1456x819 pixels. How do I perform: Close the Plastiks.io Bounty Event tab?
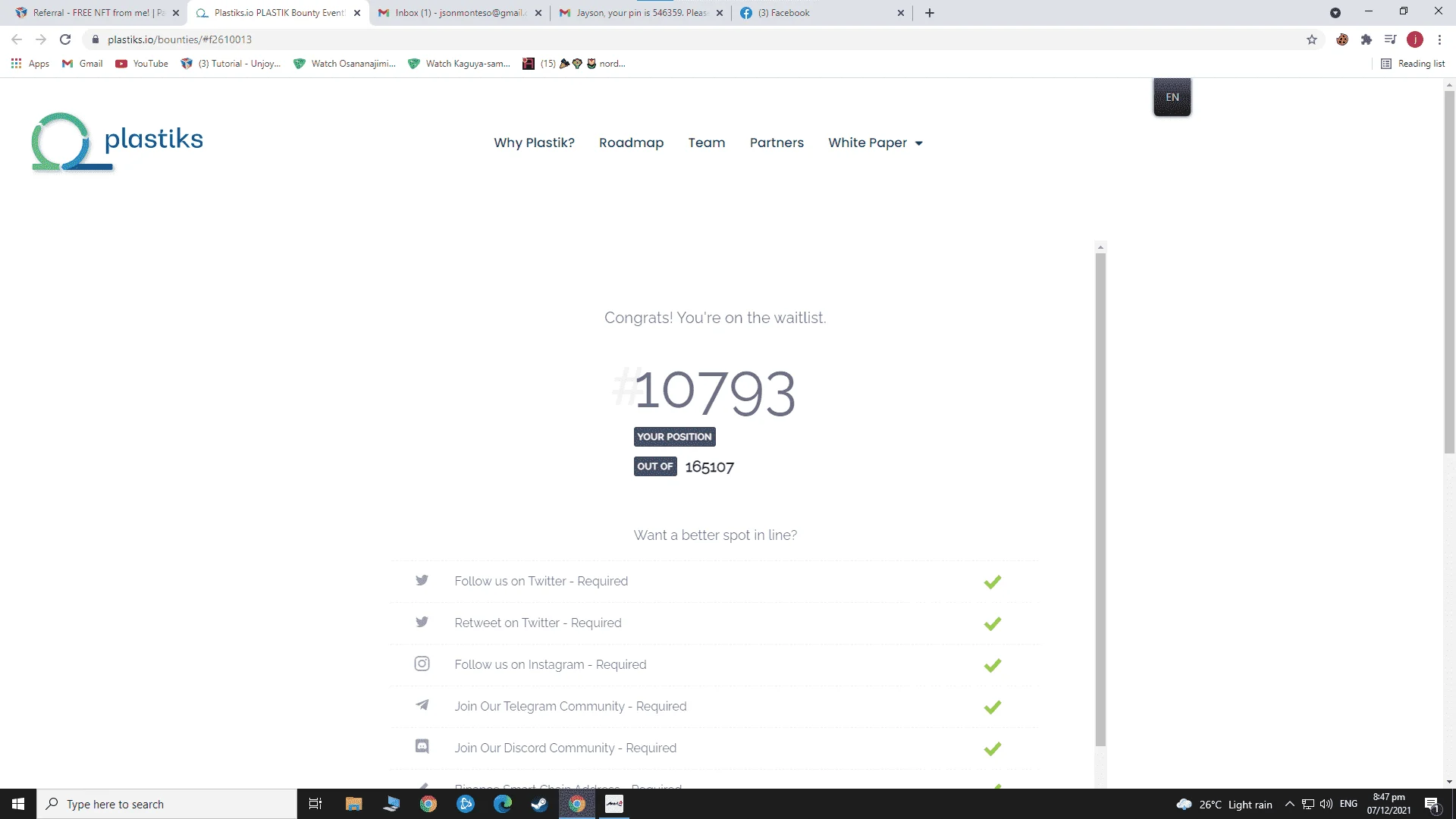tap(357, 13)
